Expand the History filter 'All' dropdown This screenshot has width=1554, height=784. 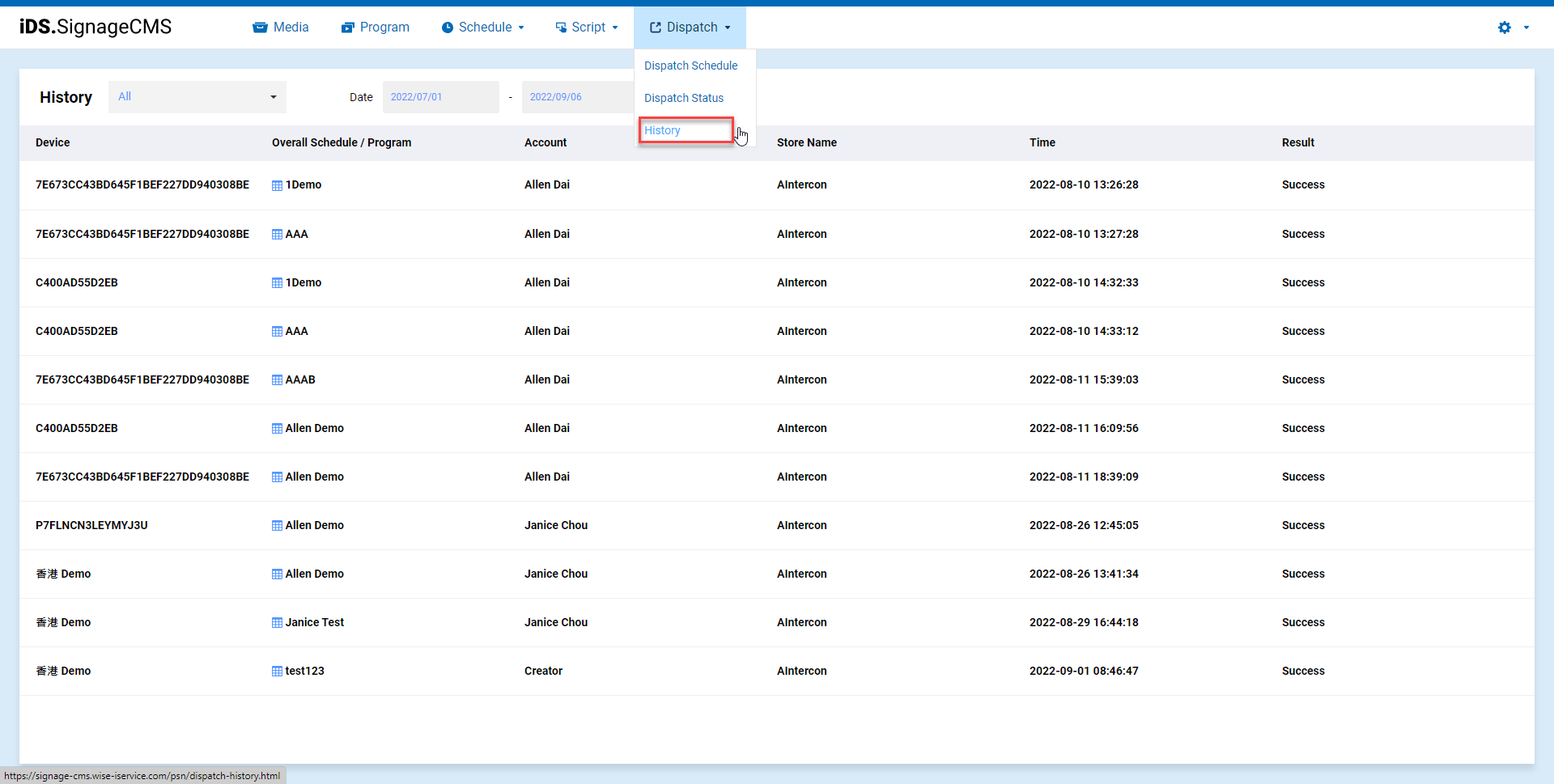(197, 97)
